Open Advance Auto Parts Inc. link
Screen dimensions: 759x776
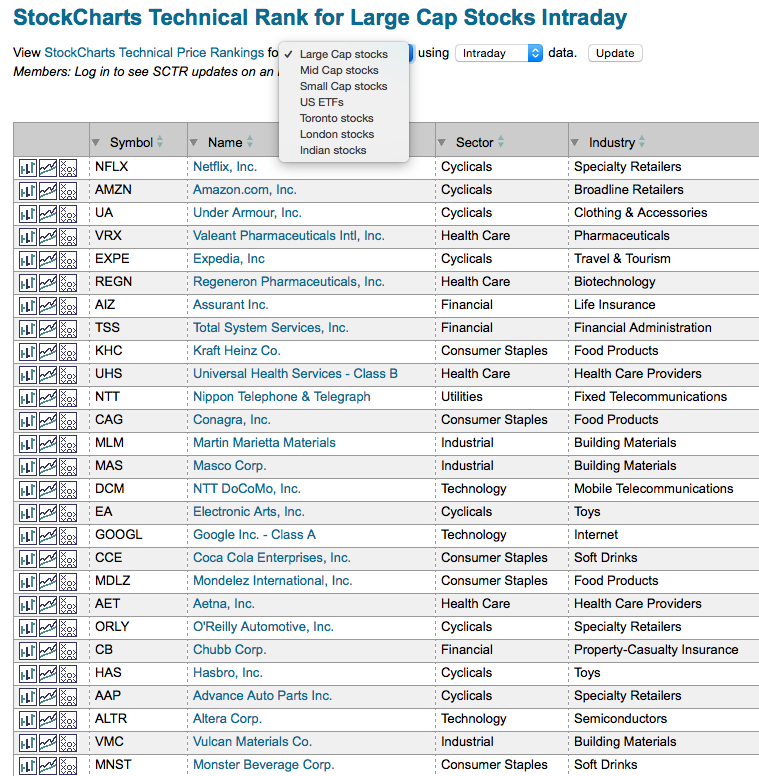[262, 696]
